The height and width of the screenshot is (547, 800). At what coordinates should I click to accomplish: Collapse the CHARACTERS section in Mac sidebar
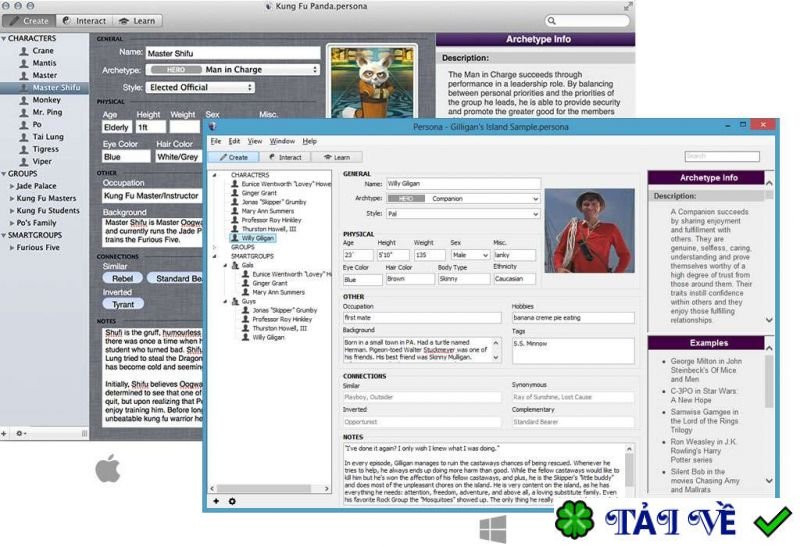4,38
